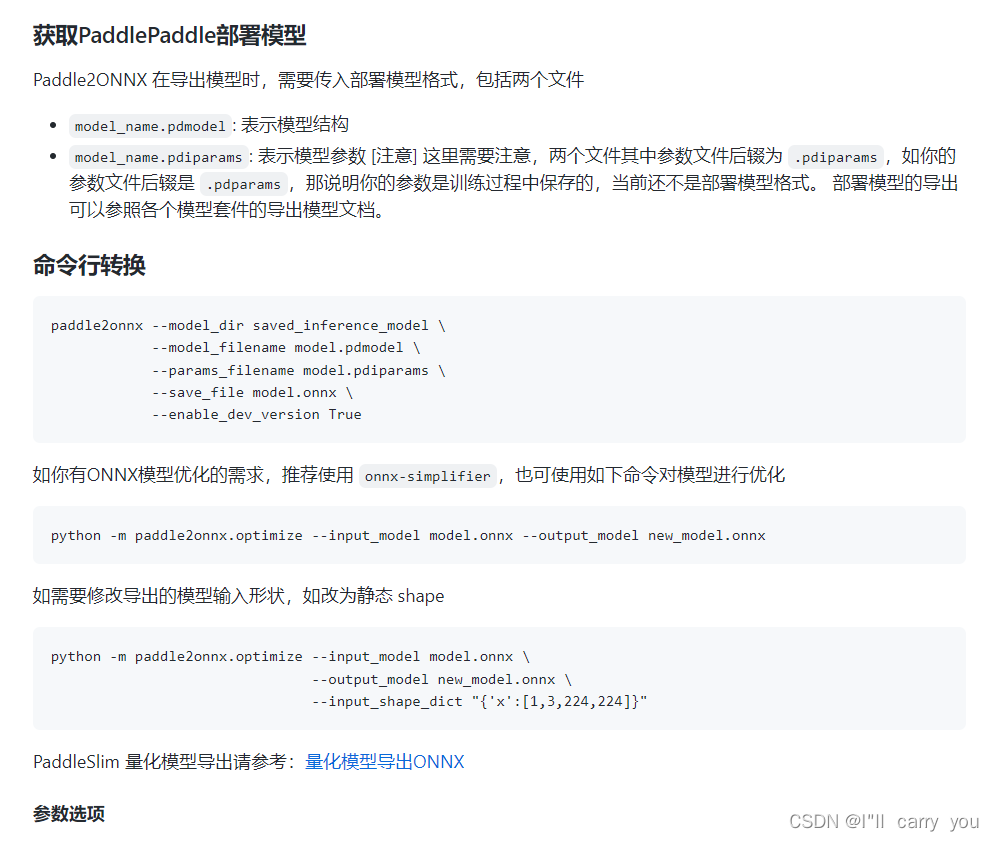This screenshot has height=841, width=994.
Task: Open the 量化模型导出ONNX hyperlink
Action: (386, 761)
